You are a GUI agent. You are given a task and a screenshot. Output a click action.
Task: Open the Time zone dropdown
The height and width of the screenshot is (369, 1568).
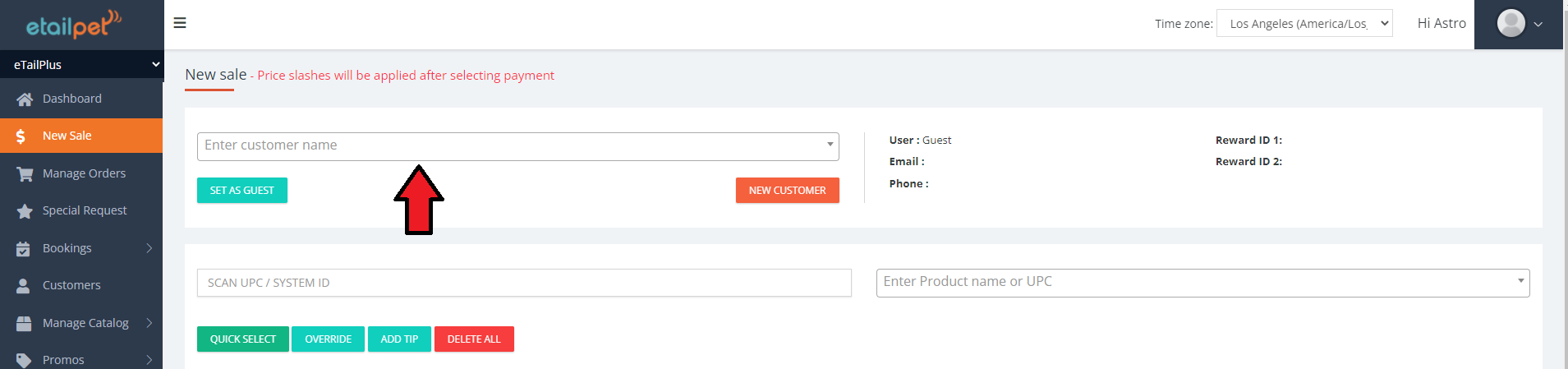(x=1304, y=24)
